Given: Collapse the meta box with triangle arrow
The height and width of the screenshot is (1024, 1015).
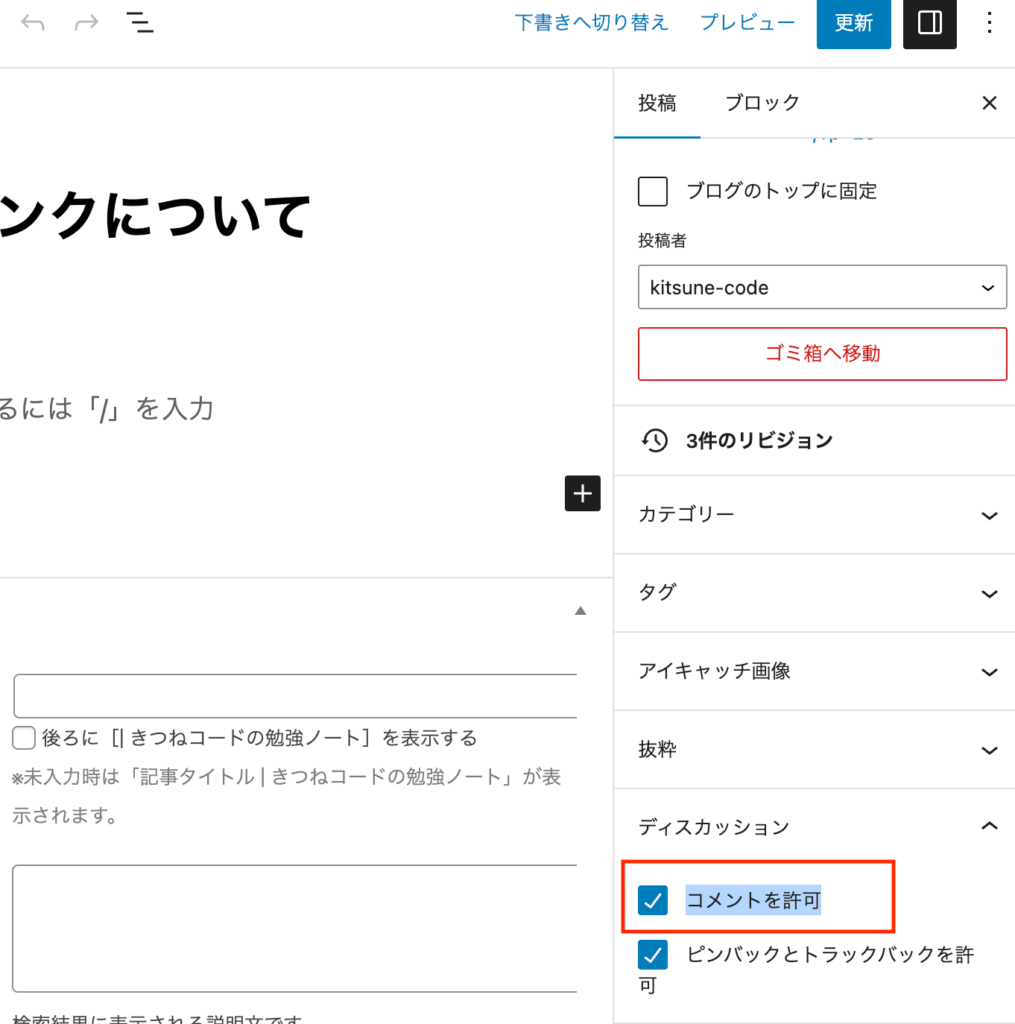Looking at the screenshot, I should click(x=580, y=611).
